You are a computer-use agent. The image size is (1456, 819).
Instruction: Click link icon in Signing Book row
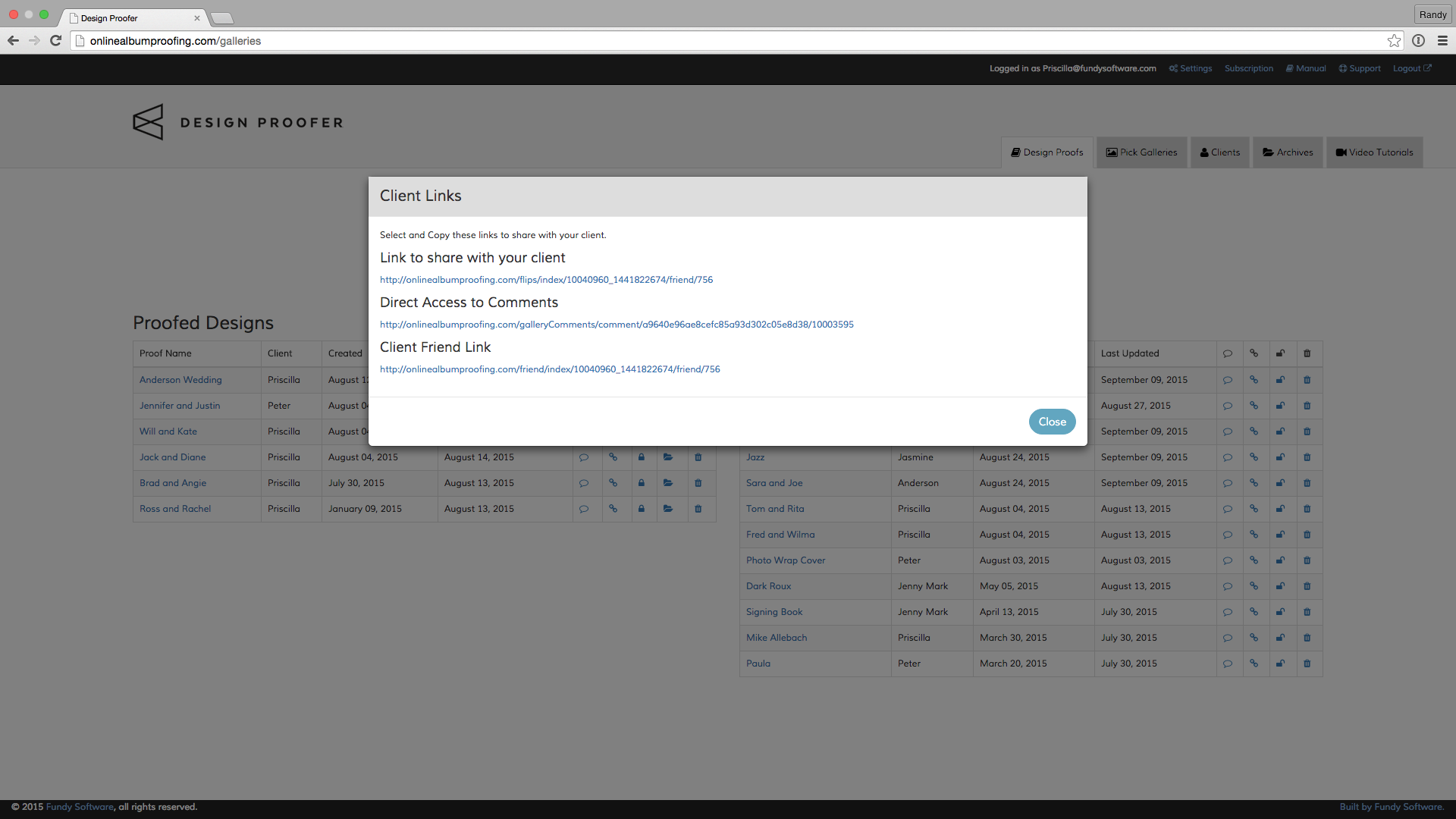1254,612
